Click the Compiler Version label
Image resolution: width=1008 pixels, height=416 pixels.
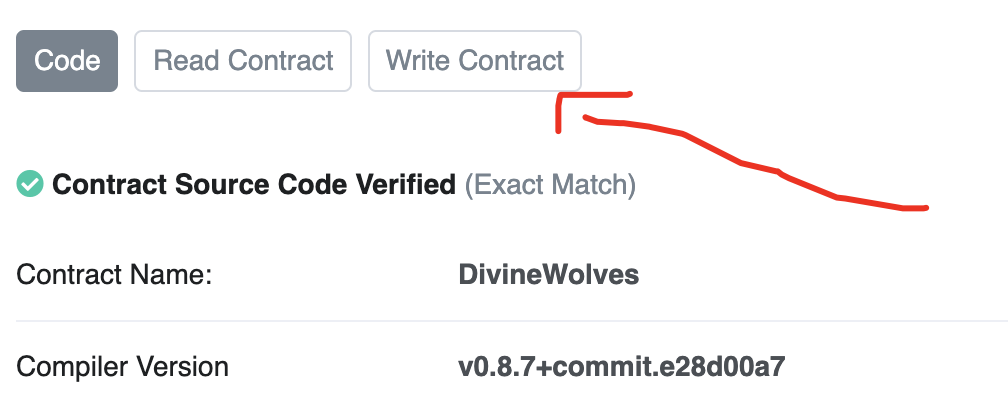[122, 366]
